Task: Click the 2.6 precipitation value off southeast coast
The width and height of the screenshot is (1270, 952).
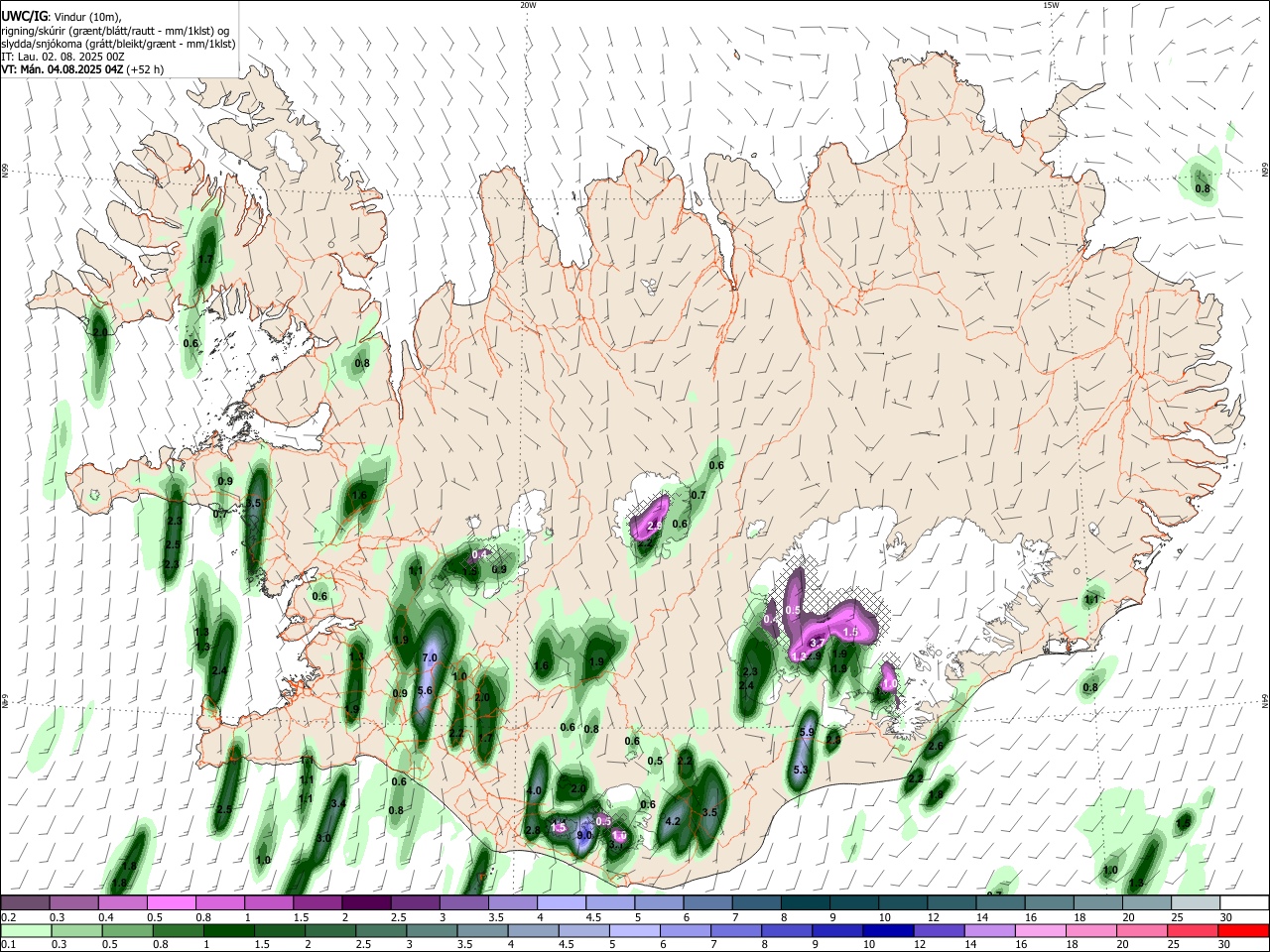Action: pyautogui.click(x=935, y=746)
